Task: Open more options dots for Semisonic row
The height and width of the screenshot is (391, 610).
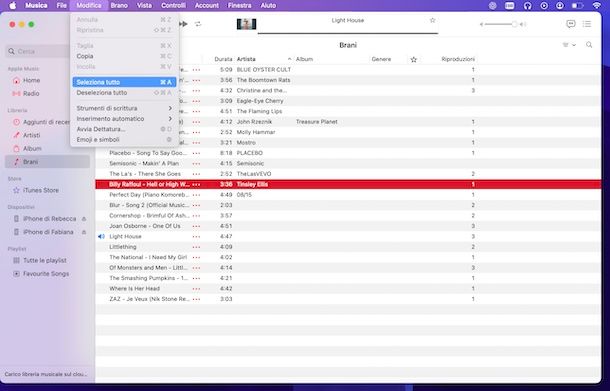Action: pyautogui.click(x=196, y=163)
